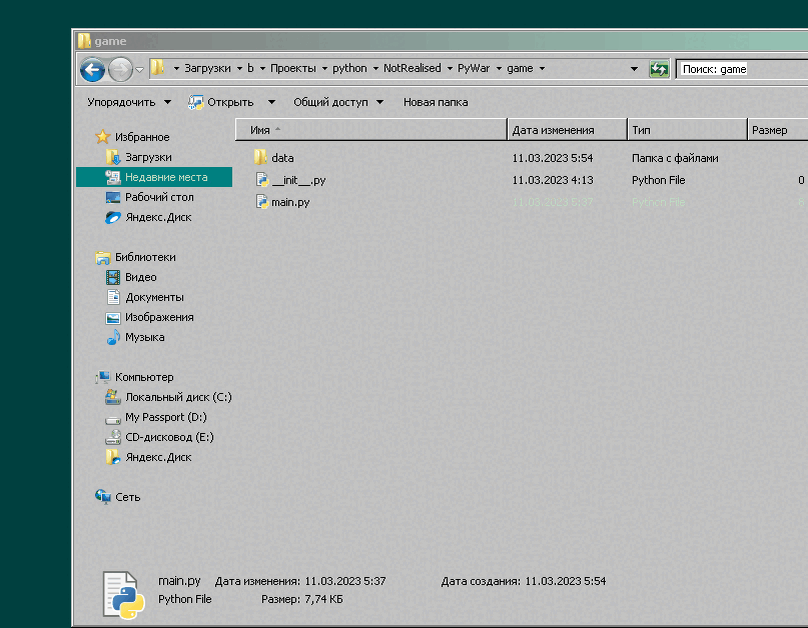
Task: Select the 'main.py' file icon
Action: 262,201
